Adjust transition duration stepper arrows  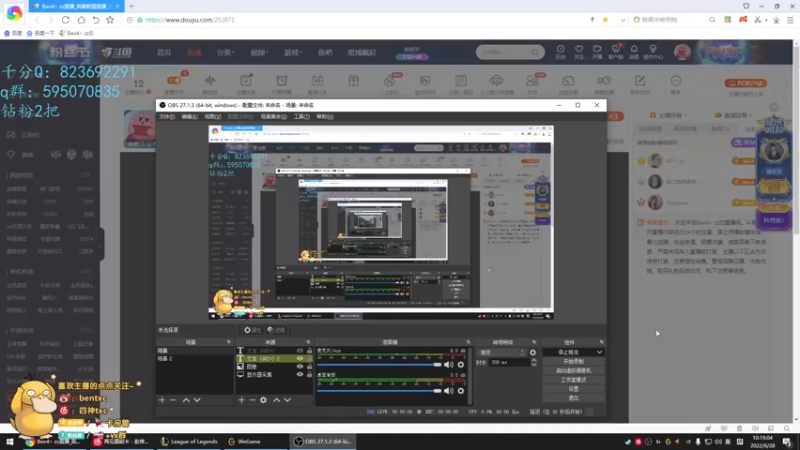click(534, 362)
